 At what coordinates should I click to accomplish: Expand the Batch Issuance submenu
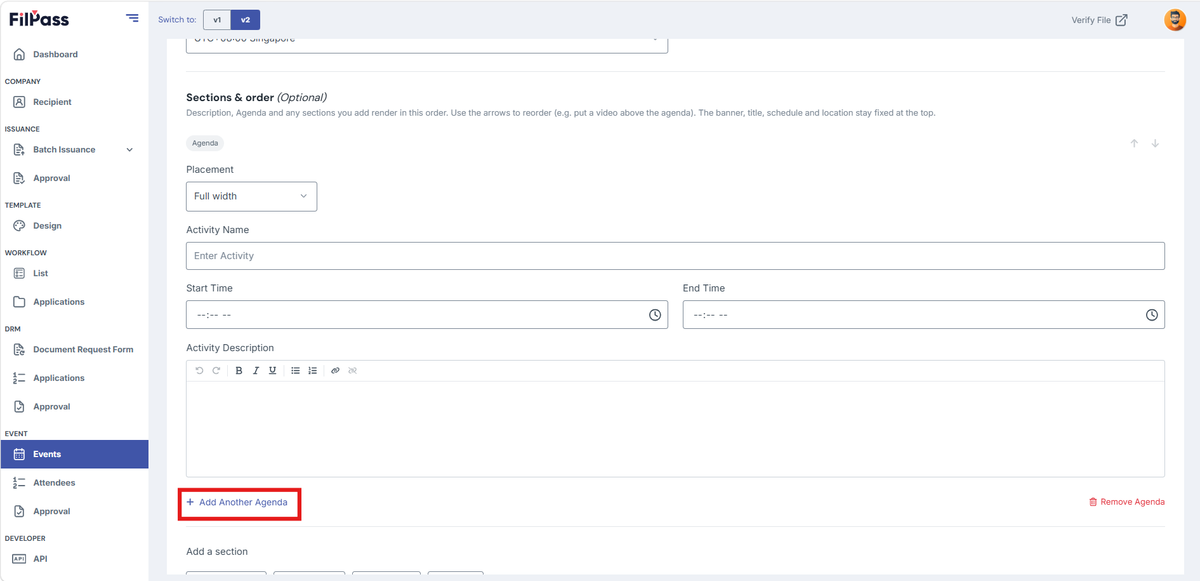click(129, 150)
